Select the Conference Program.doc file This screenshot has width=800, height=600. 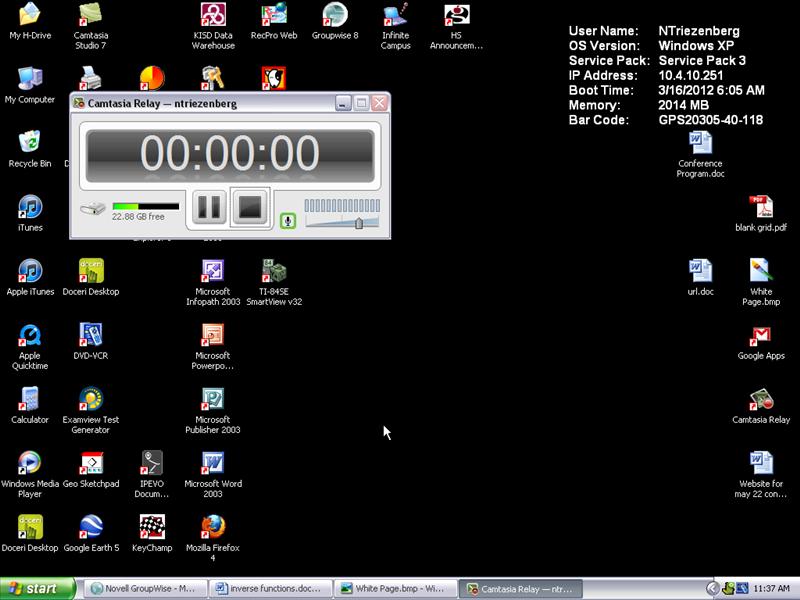click(x=701, y=155)
